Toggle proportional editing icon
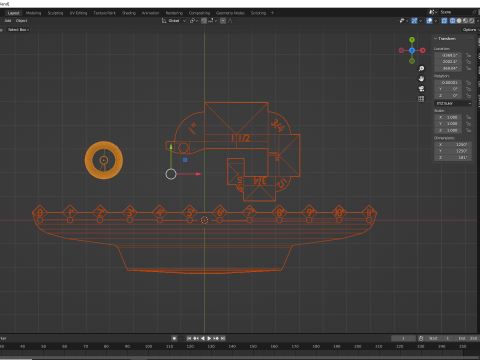The image size is (480, 360). point(223,21)
